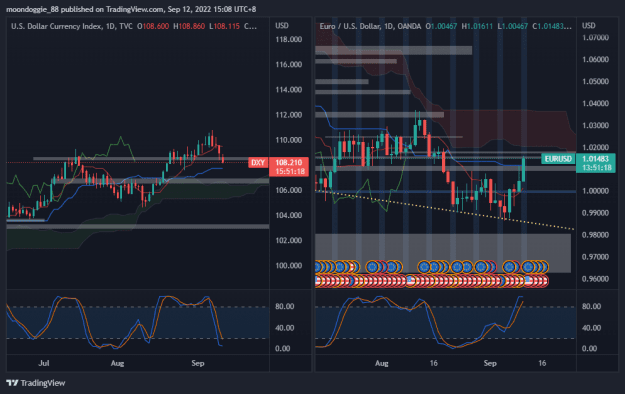Click the latest green EURUSD candle
Image resolution: width=625 pixels, height=394 pixels.
click(x=523, y=170)
